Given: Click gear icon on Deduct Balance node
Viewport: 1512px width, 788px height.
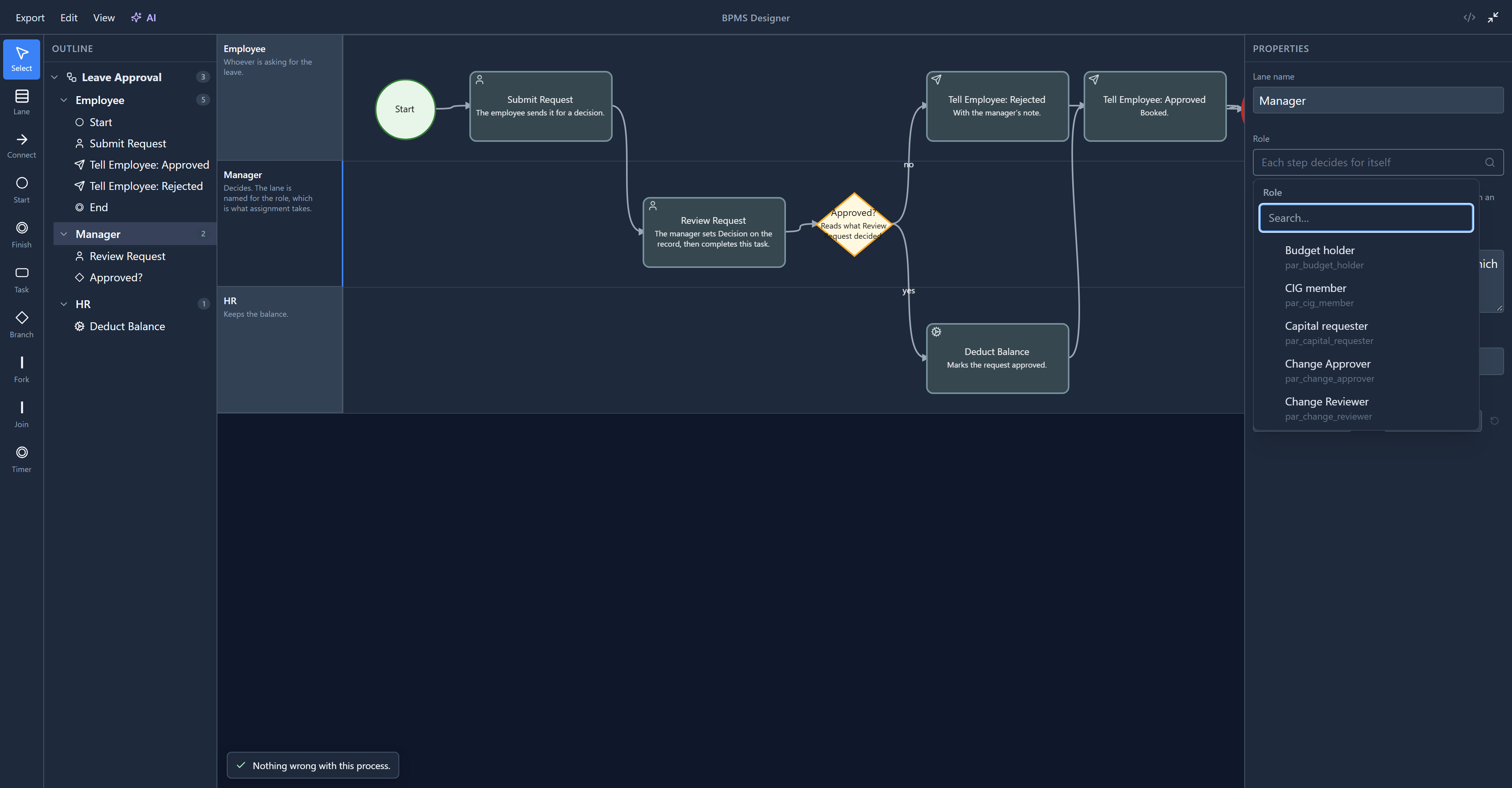Looking at the screenshot, I should [936, 332].
